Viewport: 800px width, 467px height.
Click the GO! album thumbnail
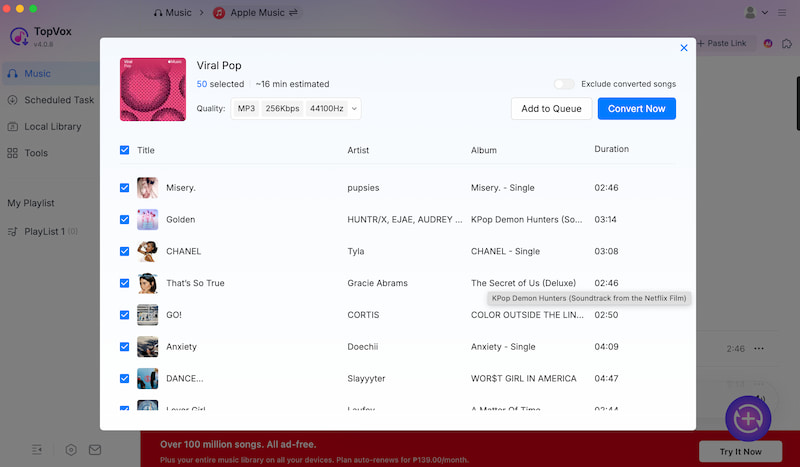click(147, 315)
